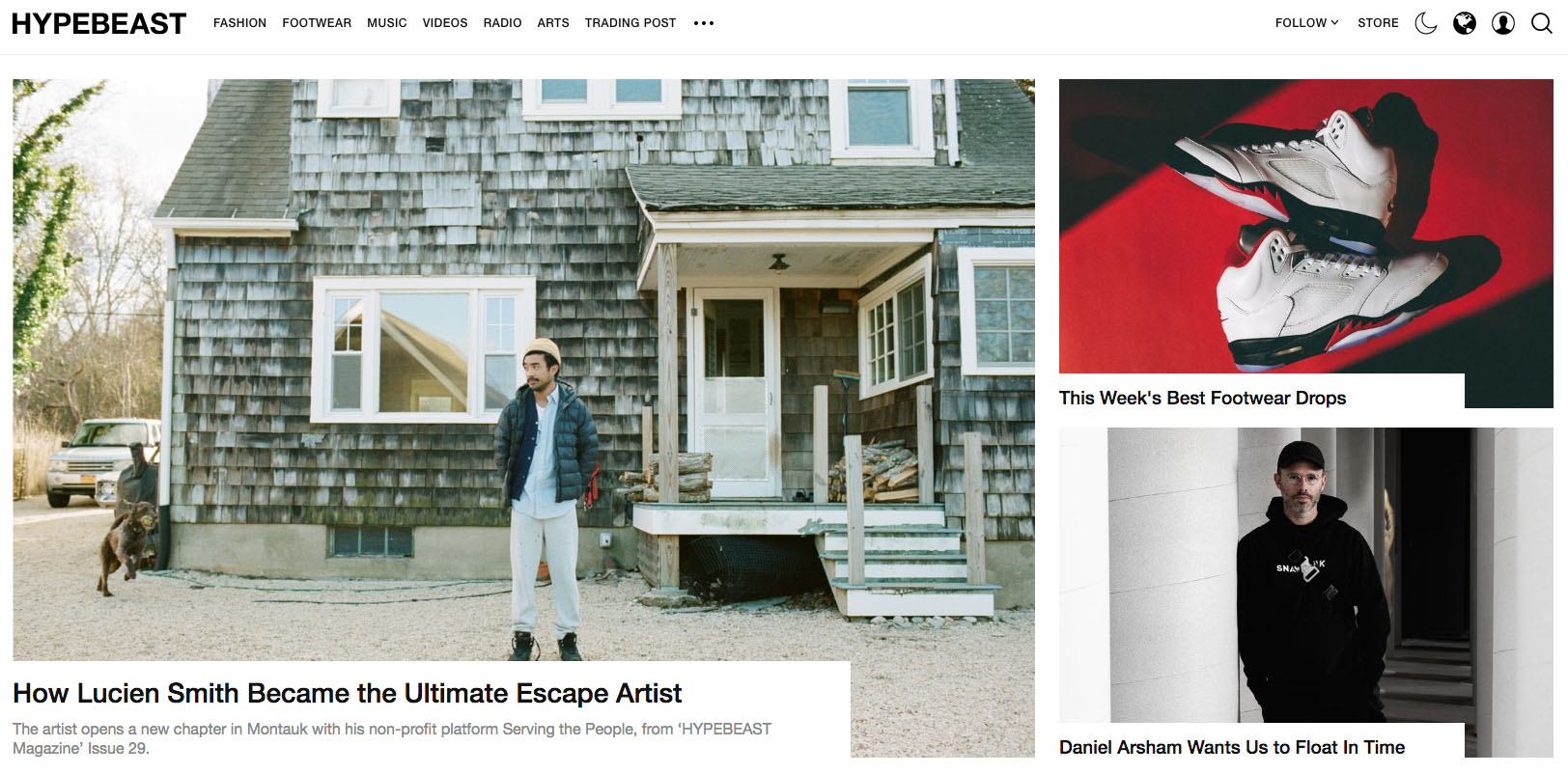Open the globe region selector icon

pos(1465,23)
